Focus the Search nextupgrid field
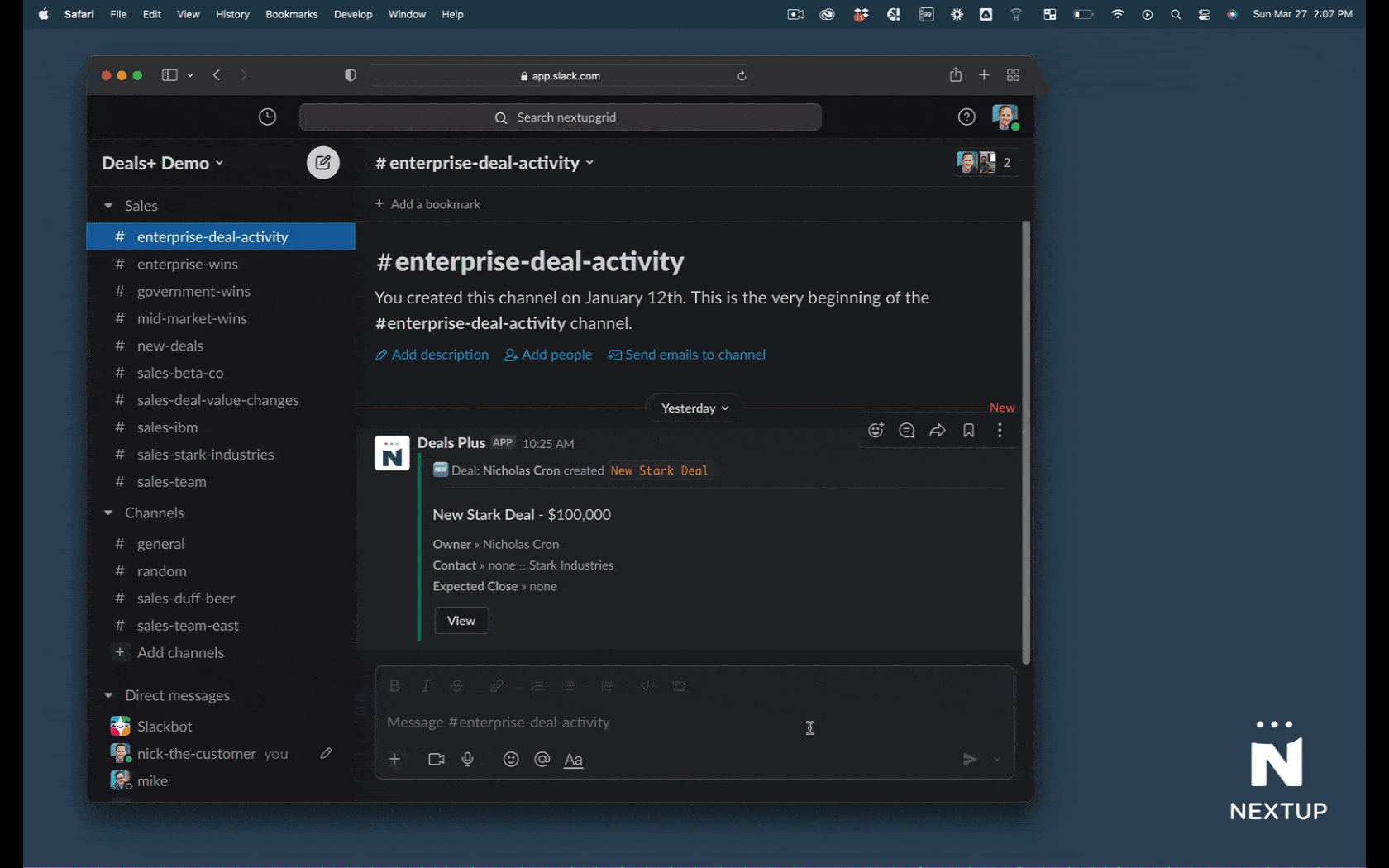 point(561,117)
